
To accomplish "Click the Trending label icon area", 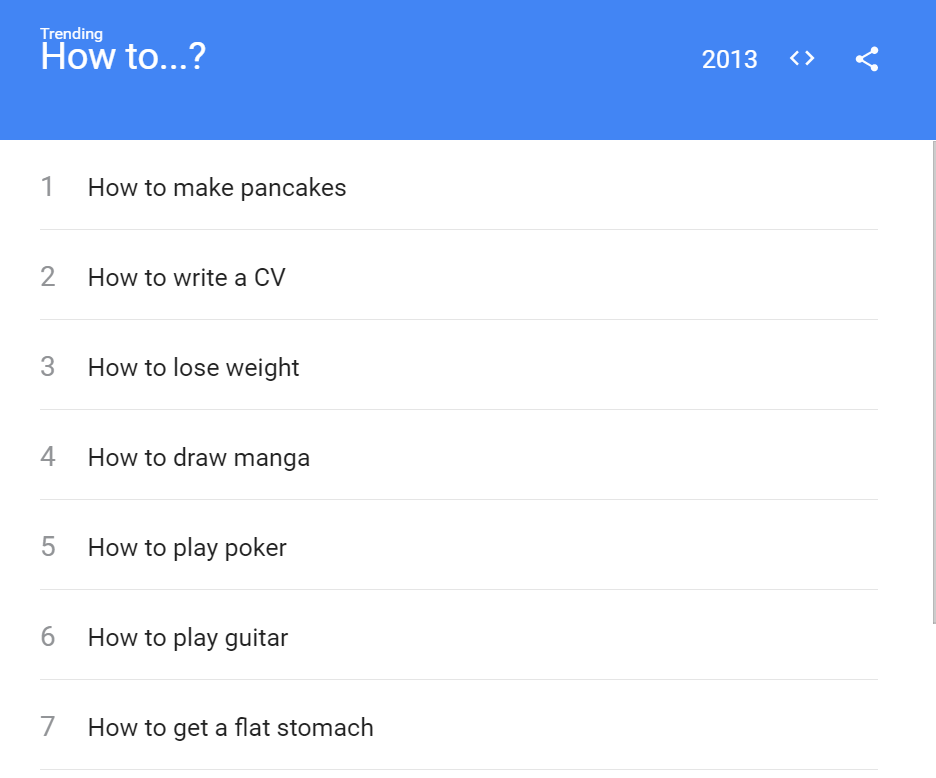I will point(71,33).
